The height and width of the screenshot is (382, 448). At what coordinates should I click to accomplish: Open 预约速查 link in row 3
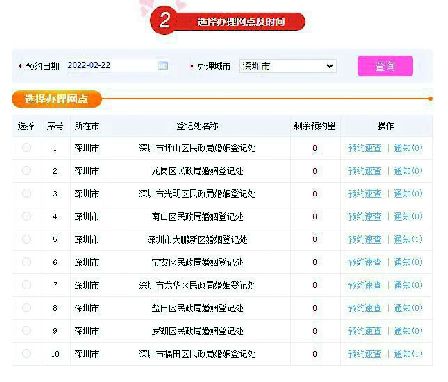364,194
